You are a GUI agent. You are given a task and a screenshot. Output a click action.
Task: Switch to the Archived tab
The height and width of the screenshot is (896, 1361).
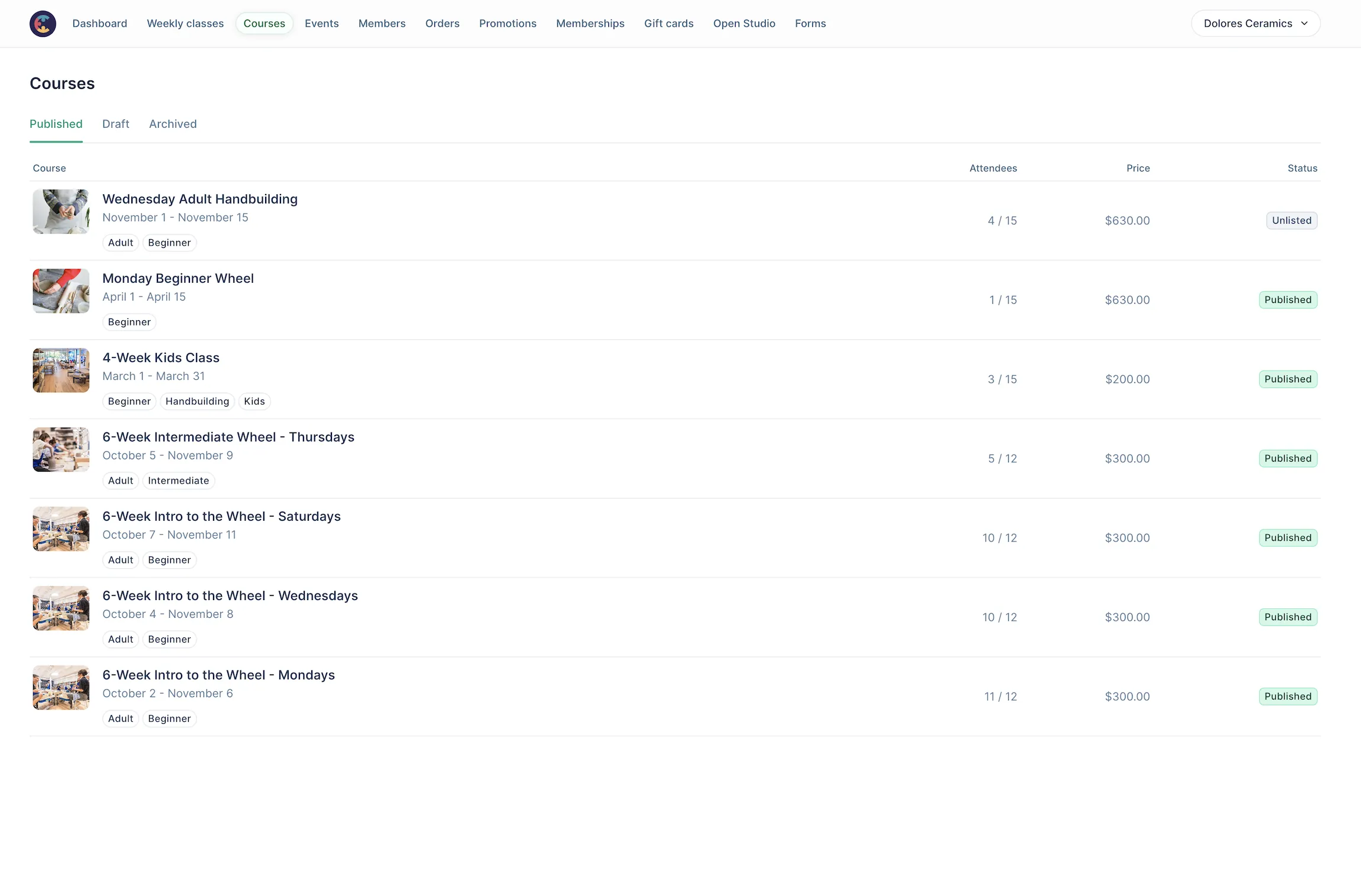173,124
